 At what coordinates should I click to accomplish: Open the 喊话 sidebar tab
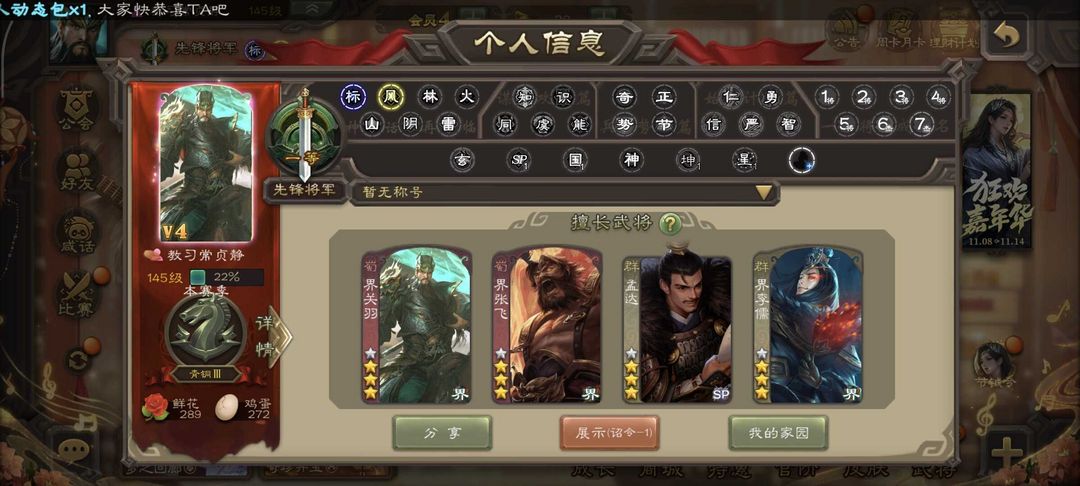pyautogui.click(x=76, y=234)
